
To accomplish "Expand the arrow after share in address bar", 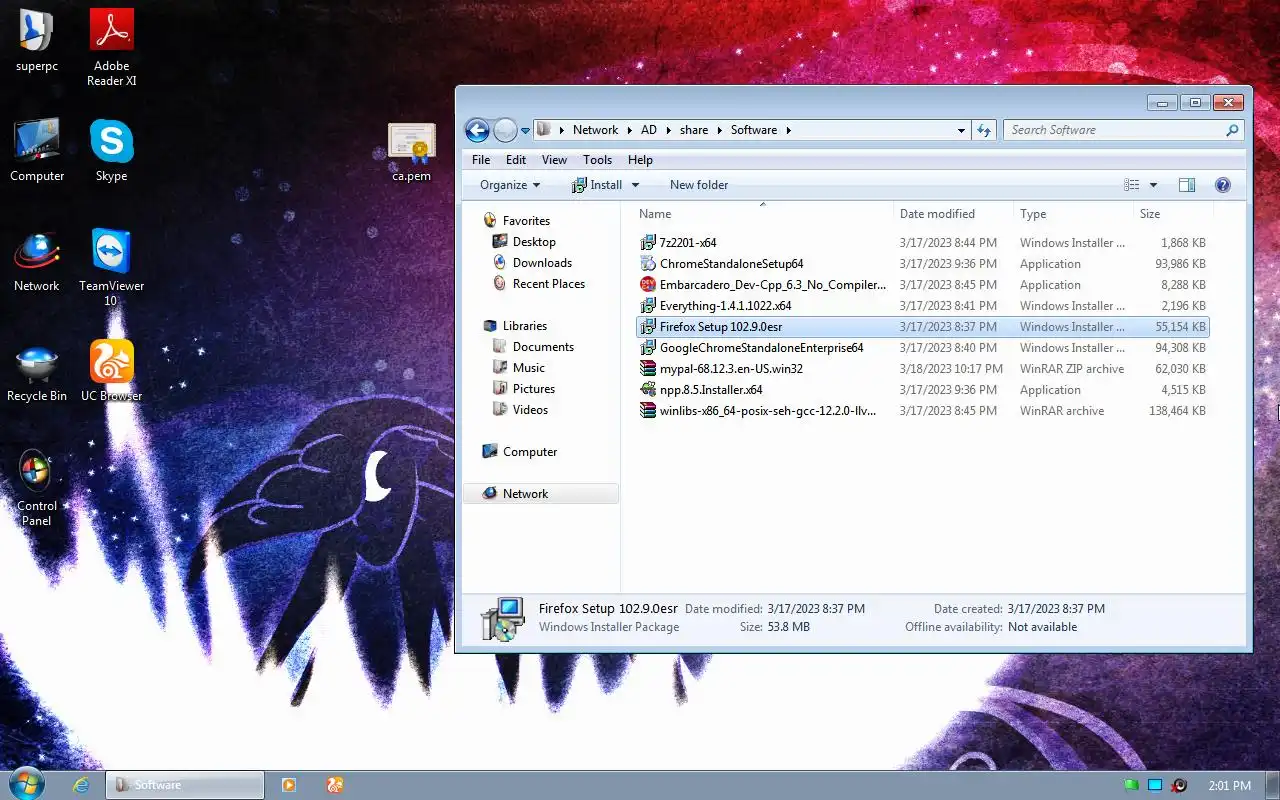I will (x=718, y=130).
